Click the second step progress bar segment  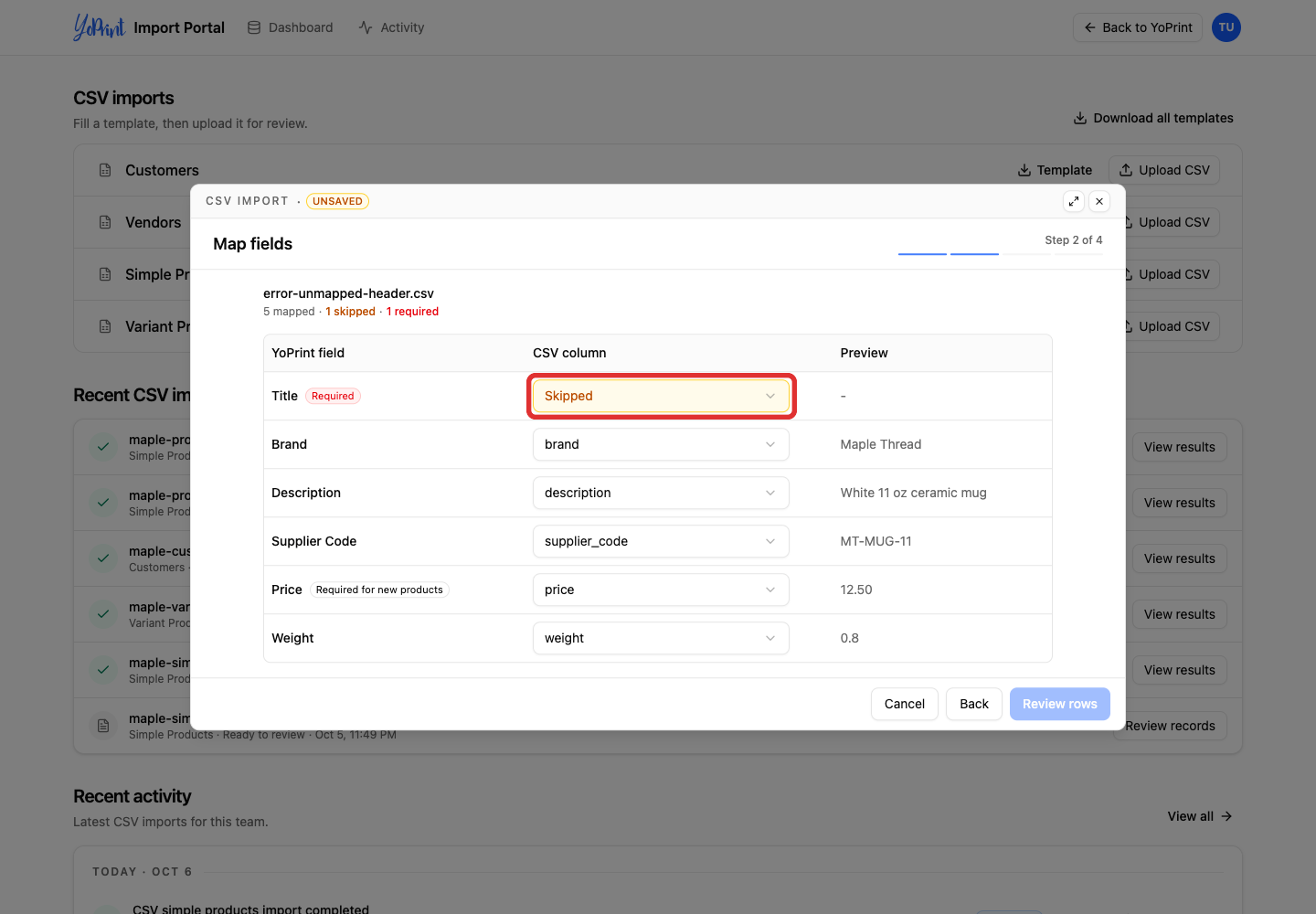pyautogui.click(x=974, y=253)
